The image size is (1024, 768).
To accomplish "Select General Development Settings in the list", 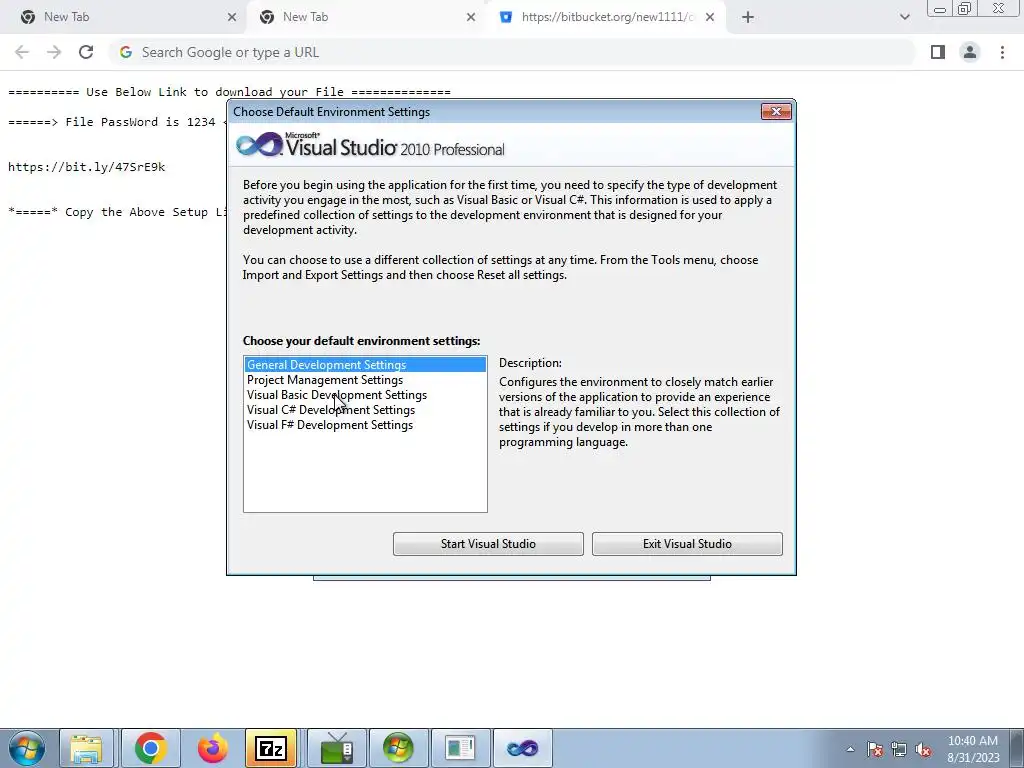I will pyautogui.click(x=365, y=364).
